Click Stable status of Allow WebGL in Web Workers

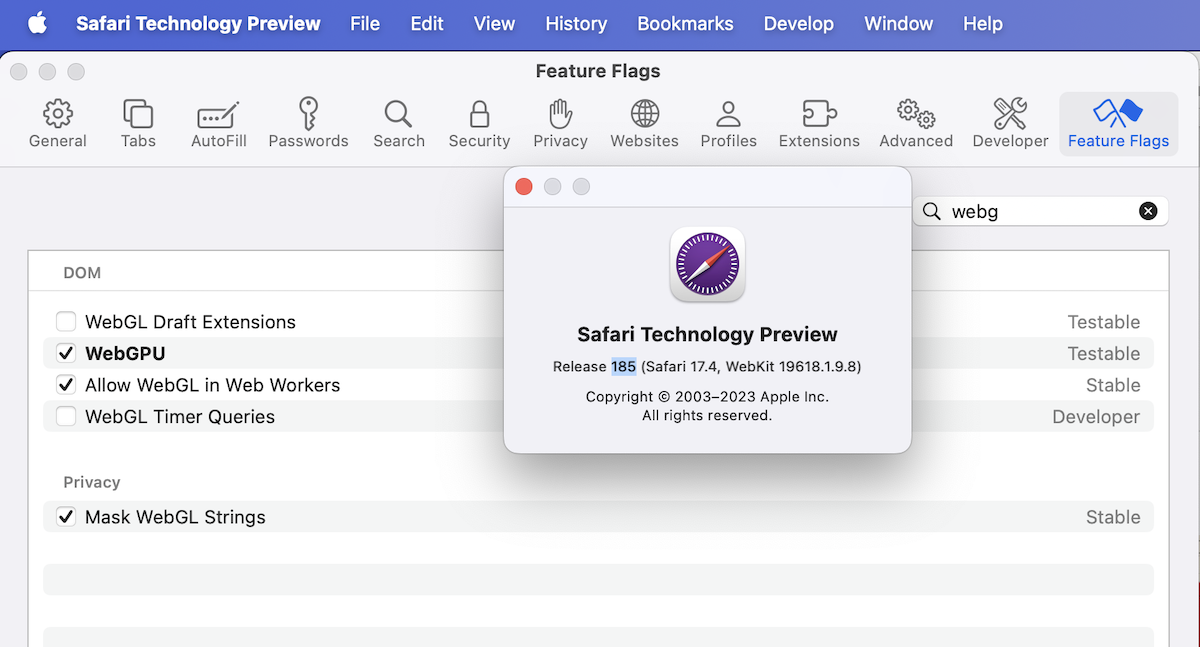pyautogui.click(x=1113, y=385)
